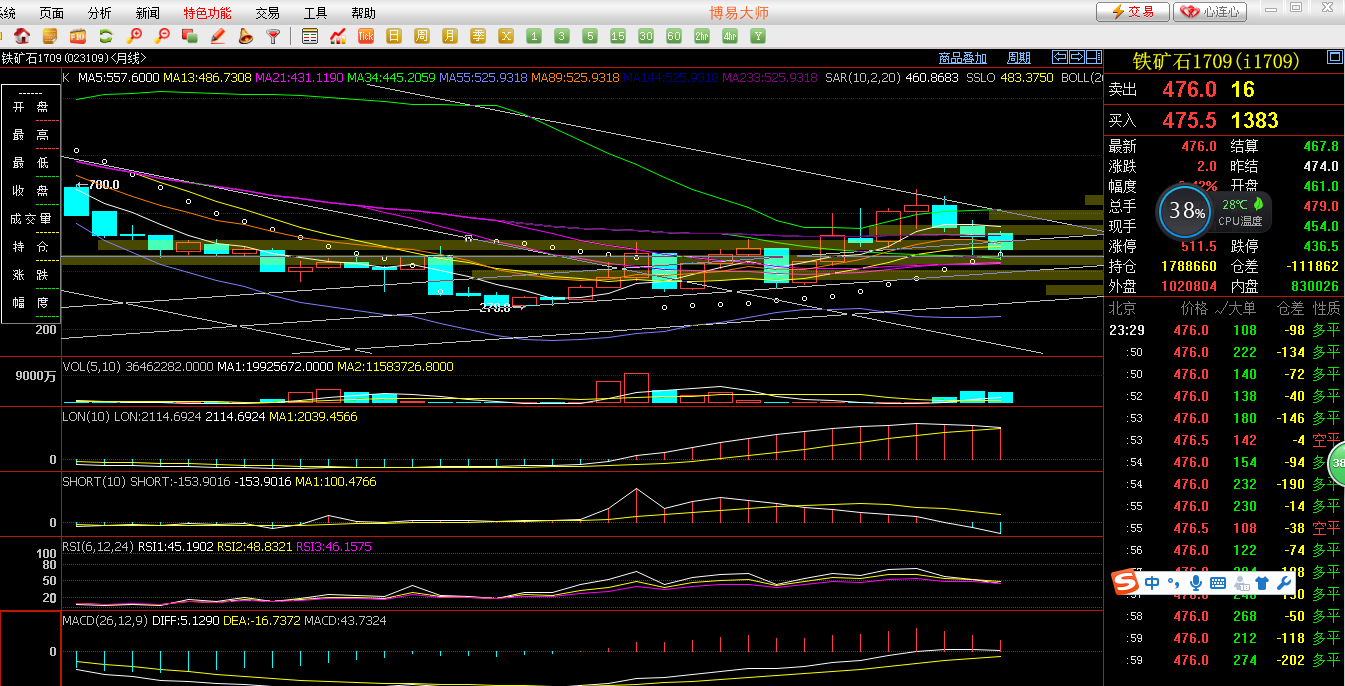Screen dimensions: 1345x686
Task: Open the Sogou wrench settings icon
Action: click(x=1284, y=582)
